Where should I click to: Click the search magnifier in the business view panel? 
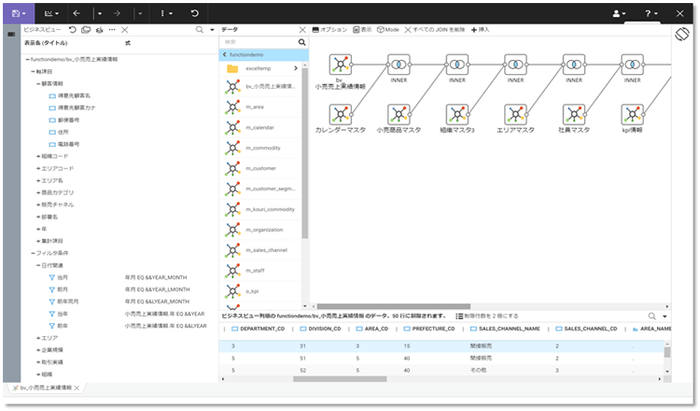200,29
